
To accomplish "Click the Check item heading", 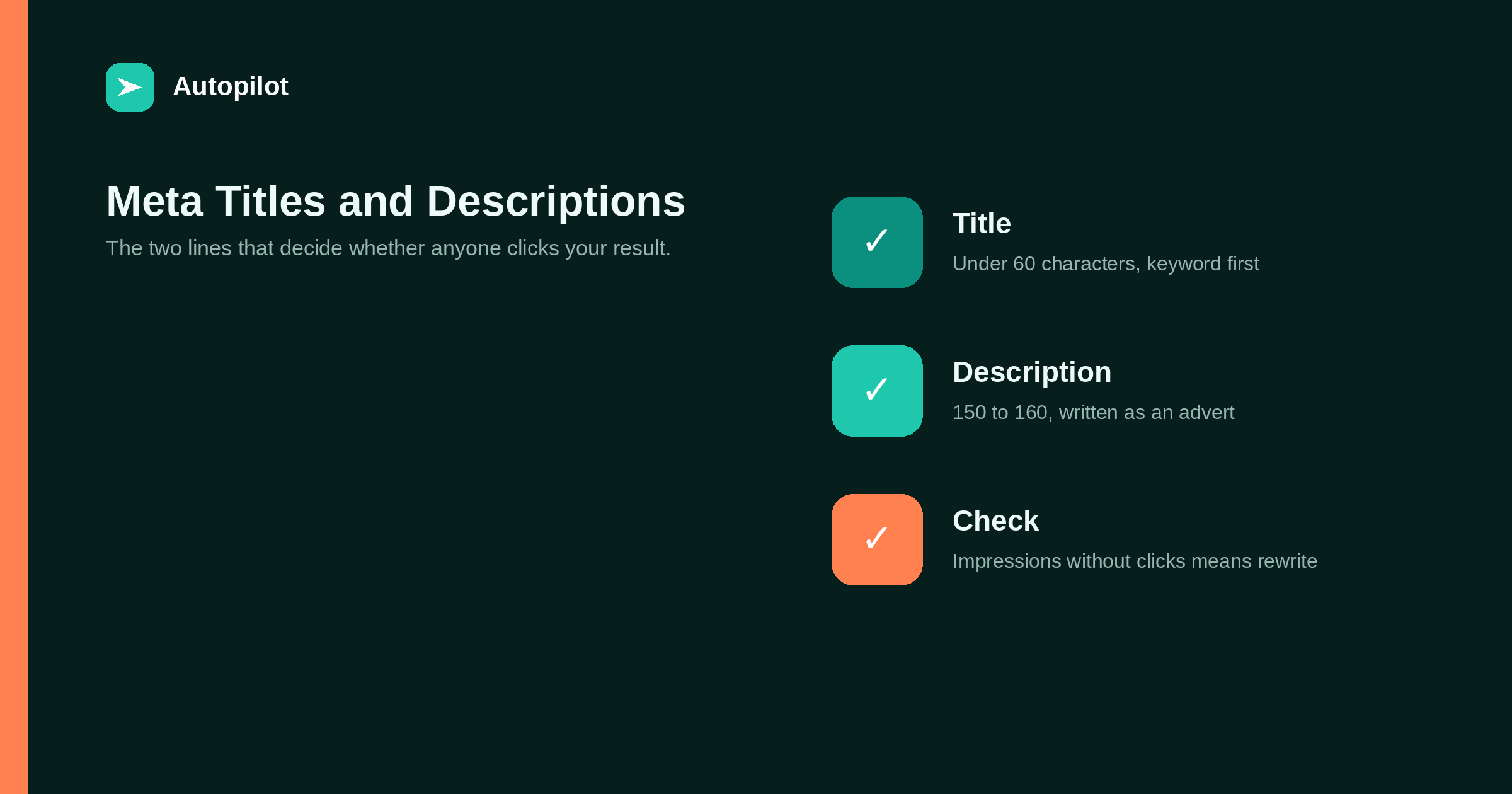I will pos(995,521).
